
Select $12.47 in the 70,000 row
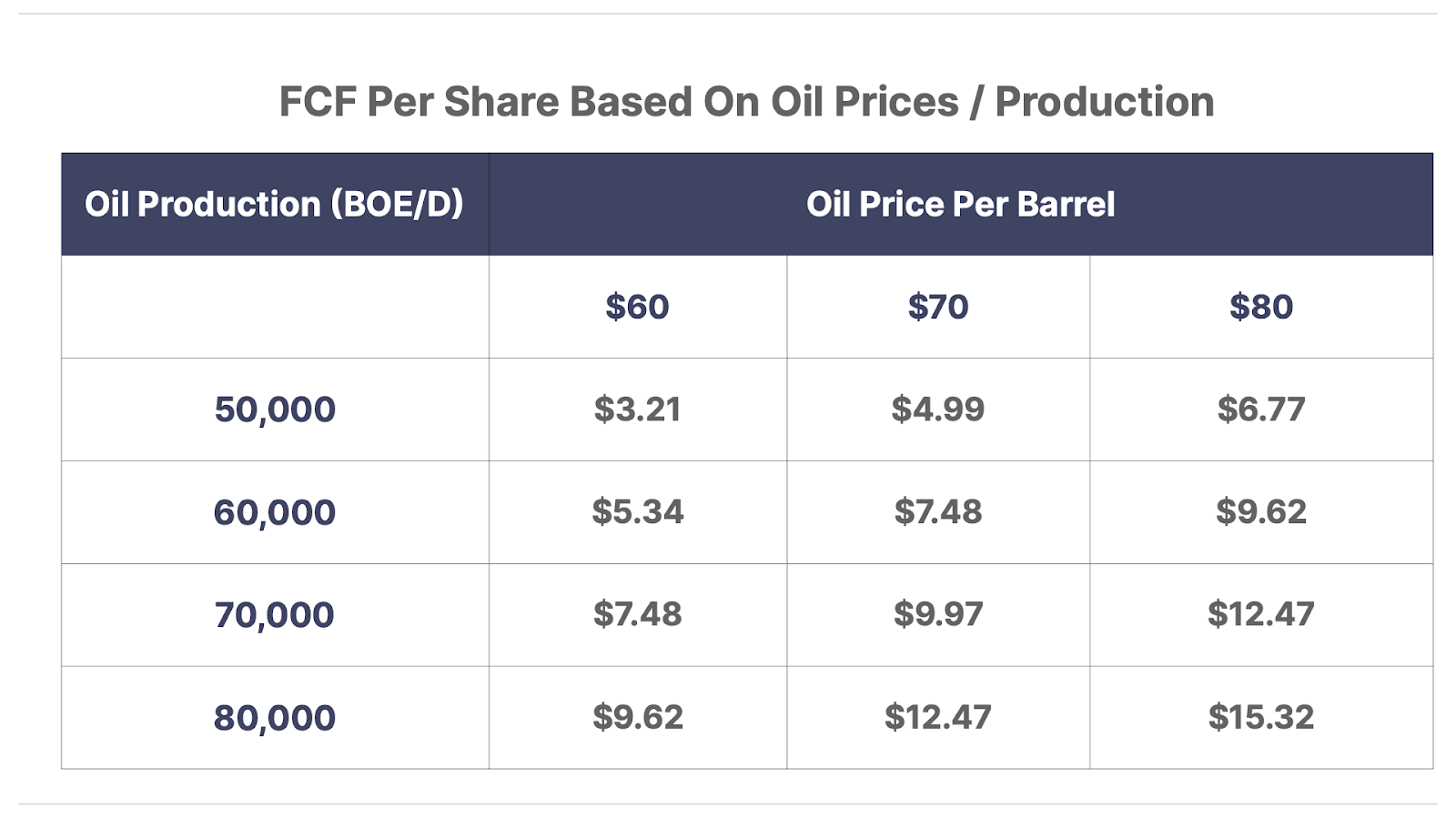click(x=1261, y=615)
